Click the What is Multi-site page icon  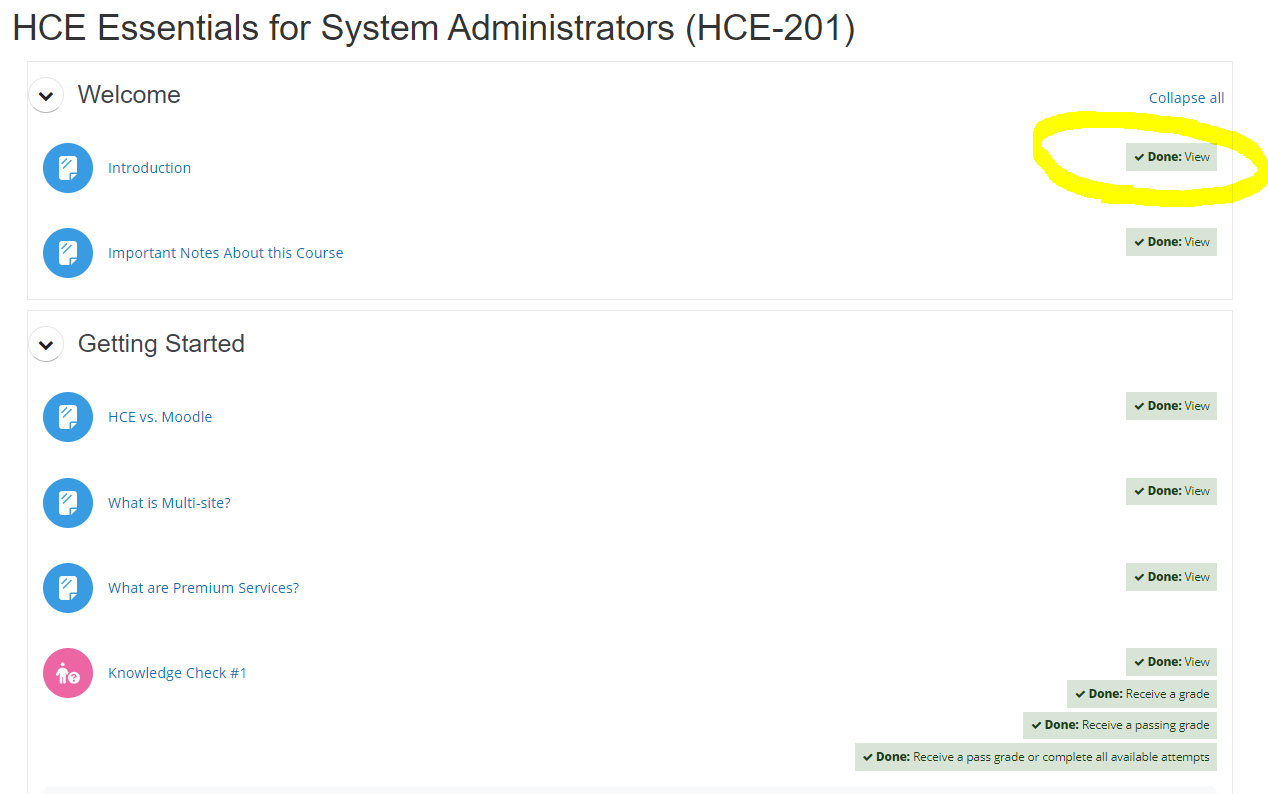click(68, 503)
